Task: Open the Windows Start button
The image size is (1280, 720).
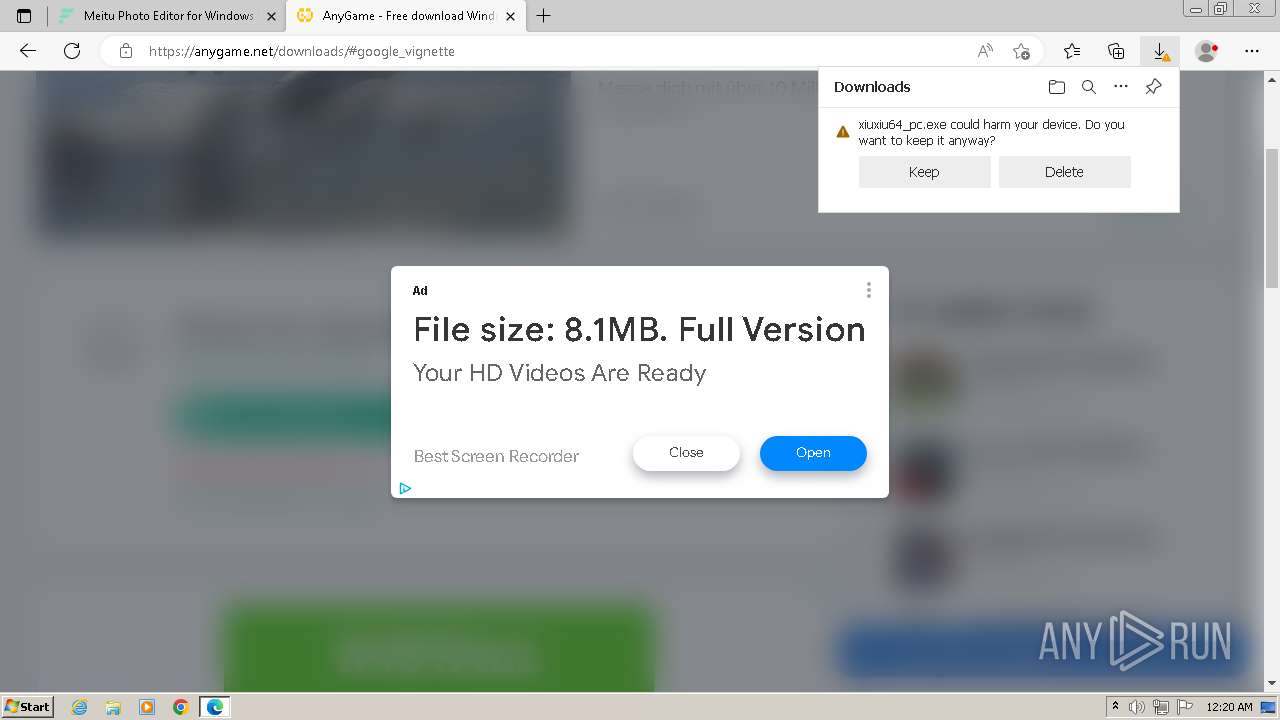Action: (x=27, y=706)
